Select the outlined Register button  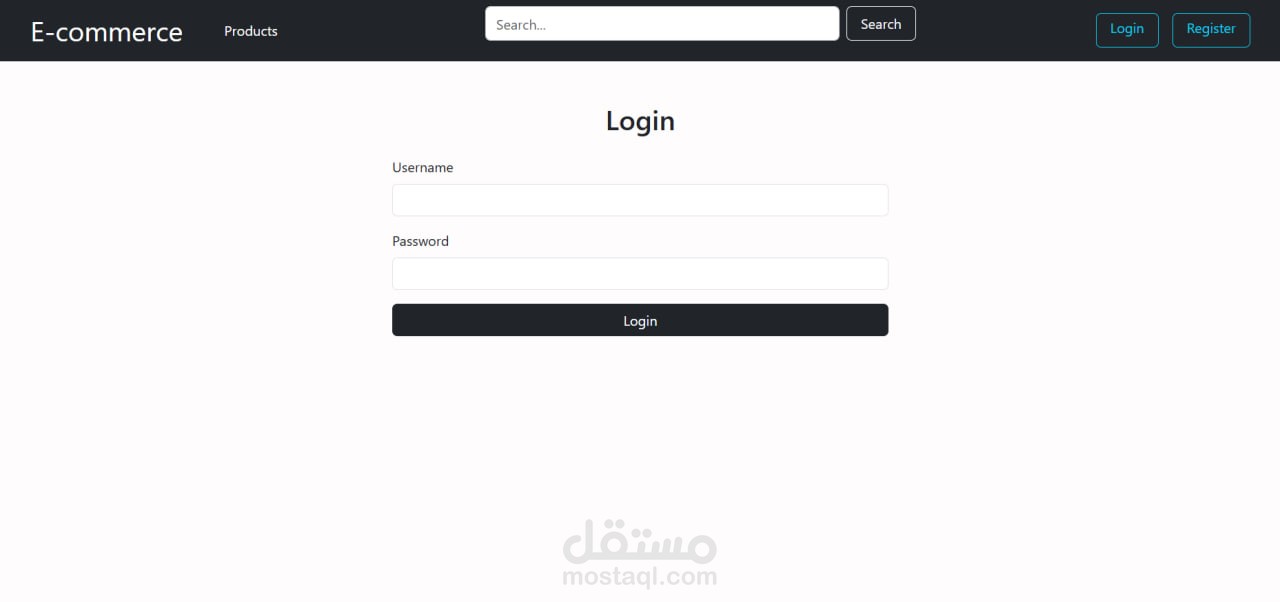pyautogui.click(x=1211, y=29)
